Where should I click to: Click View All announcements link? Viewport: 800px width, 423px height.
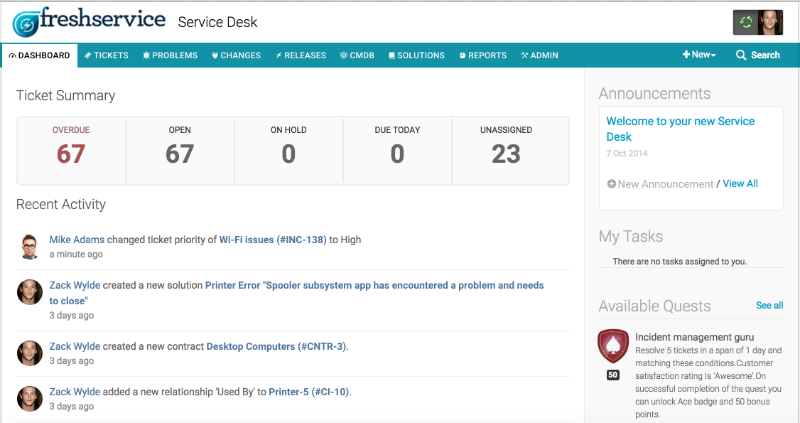[740, 184]
